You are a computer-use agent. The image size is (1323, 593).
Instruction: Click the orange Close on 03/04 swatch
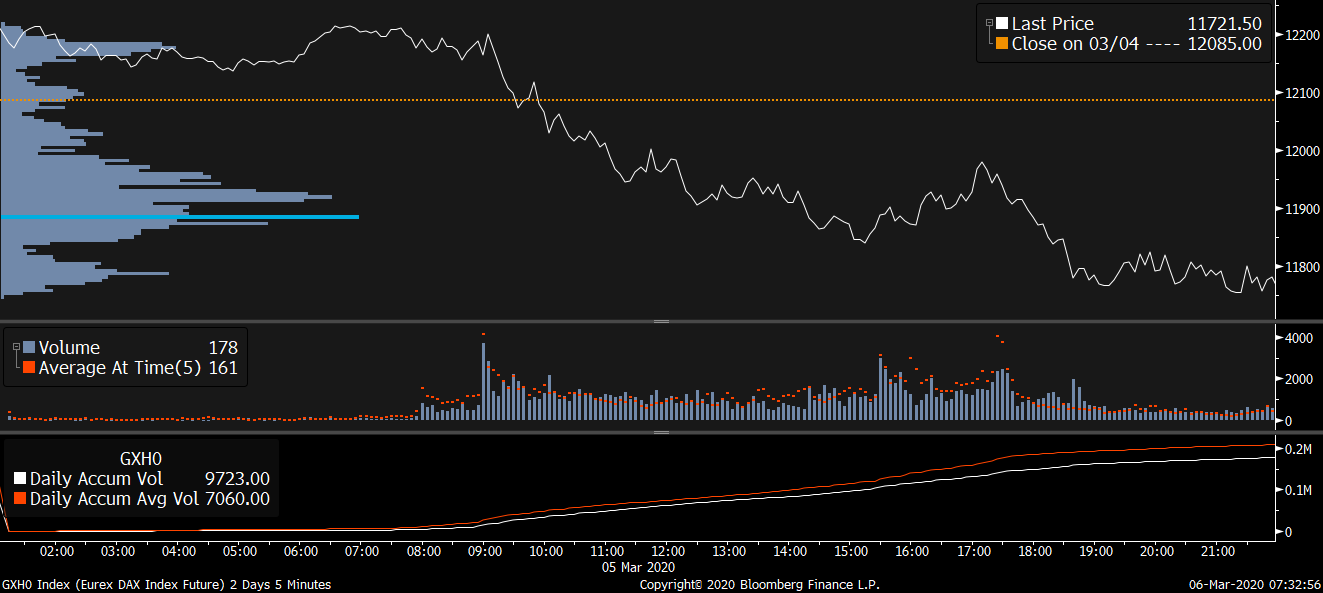tap(1002, 43)
